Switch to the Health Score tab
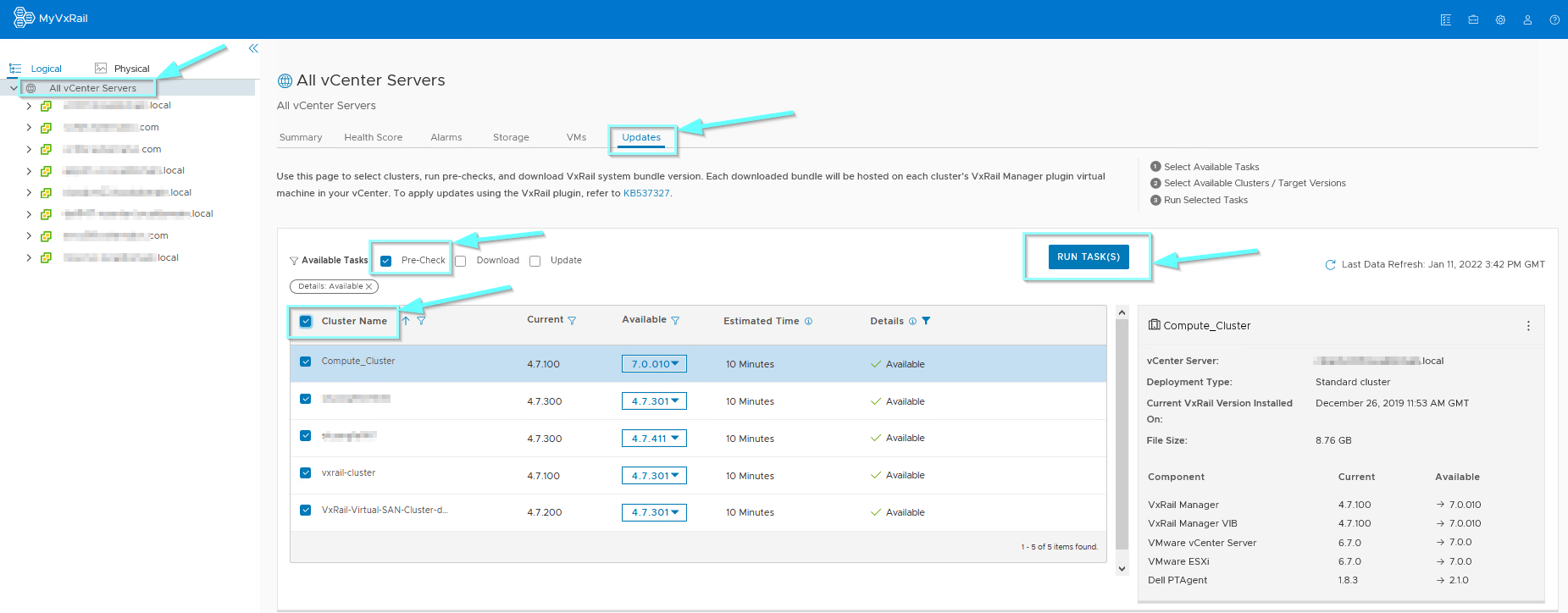The height and width of the screenshot is (613, 1568). click(x=374, y=137)
